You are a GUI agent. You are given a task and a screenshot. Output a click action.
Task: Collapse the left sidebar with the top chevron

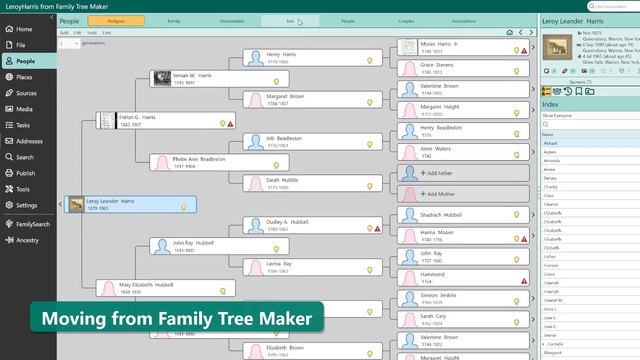click(51, 18)
